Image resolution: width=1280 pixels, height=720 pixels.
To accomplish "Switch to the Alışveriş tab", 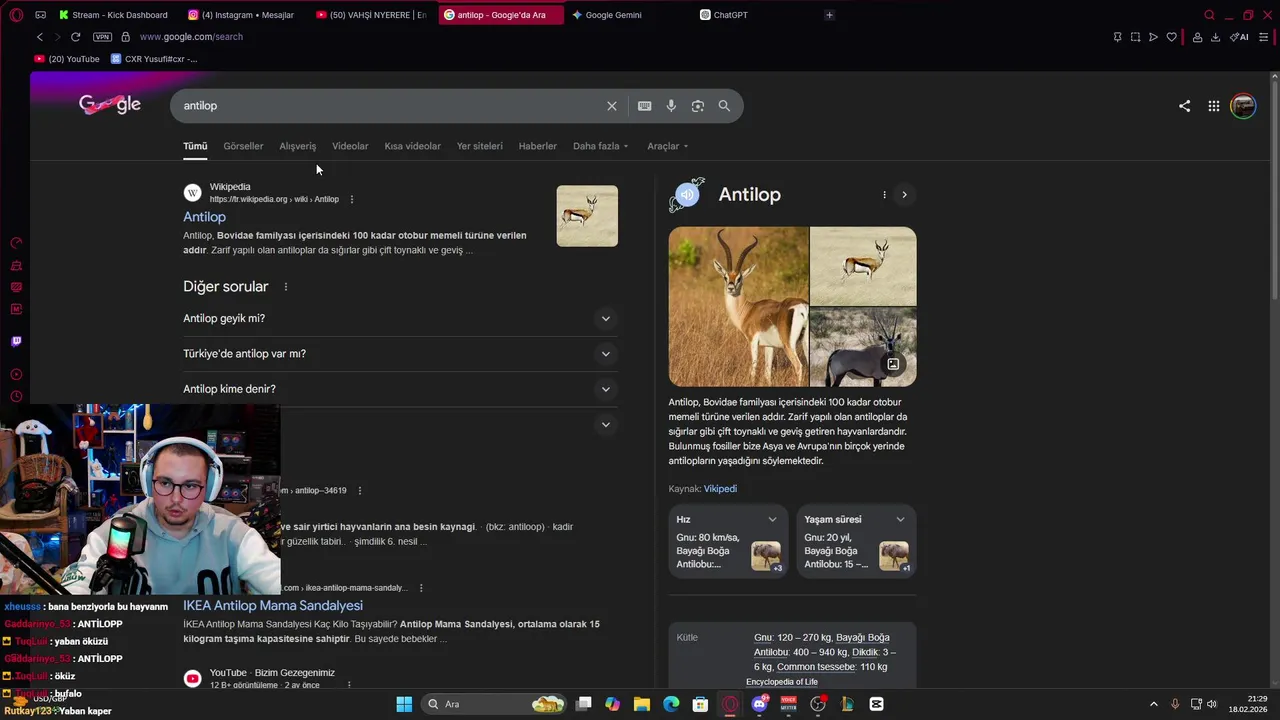I will tap(297, 146).
